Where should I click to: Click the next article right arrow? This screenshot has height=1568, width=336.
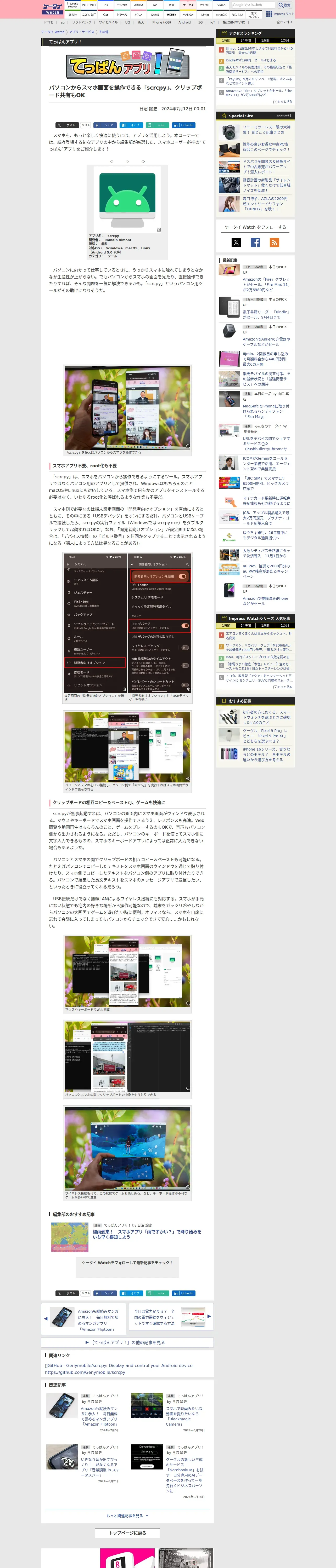pyautogui.click(x=209, y=1316)
